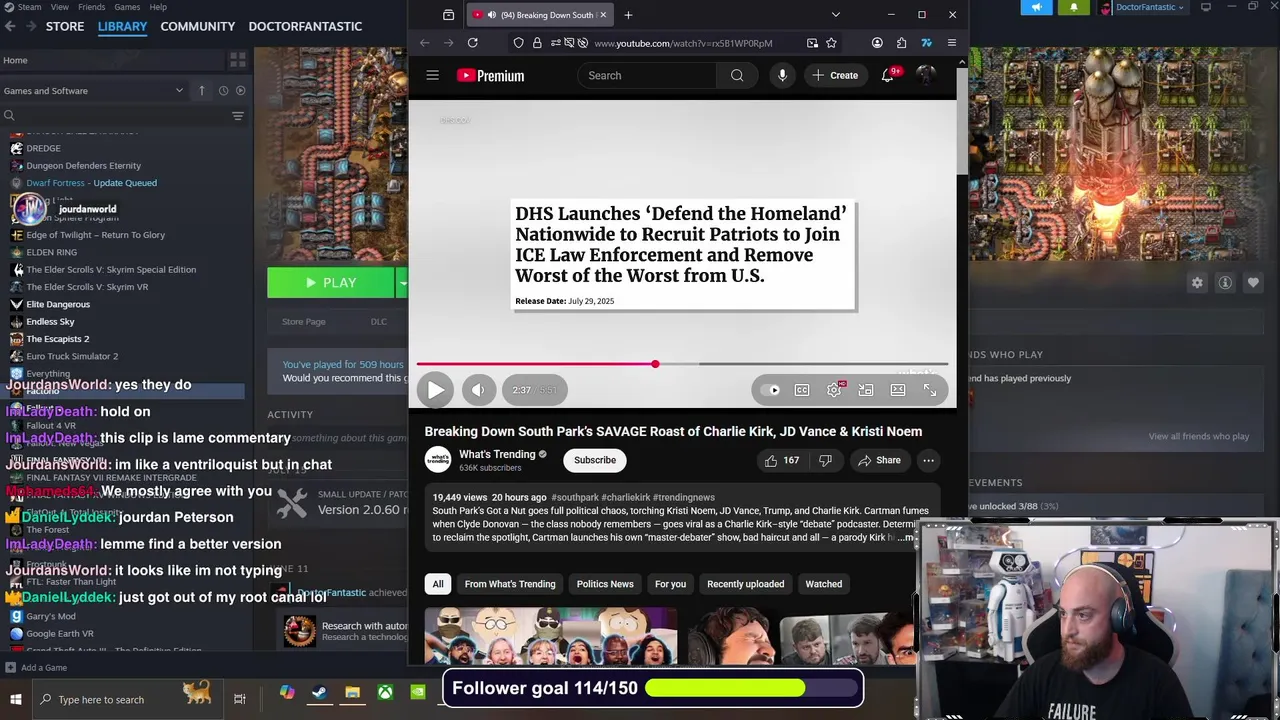The image size is (1280, 720).
Task: Open What's Trending channel name
Action: pos(497,454)
